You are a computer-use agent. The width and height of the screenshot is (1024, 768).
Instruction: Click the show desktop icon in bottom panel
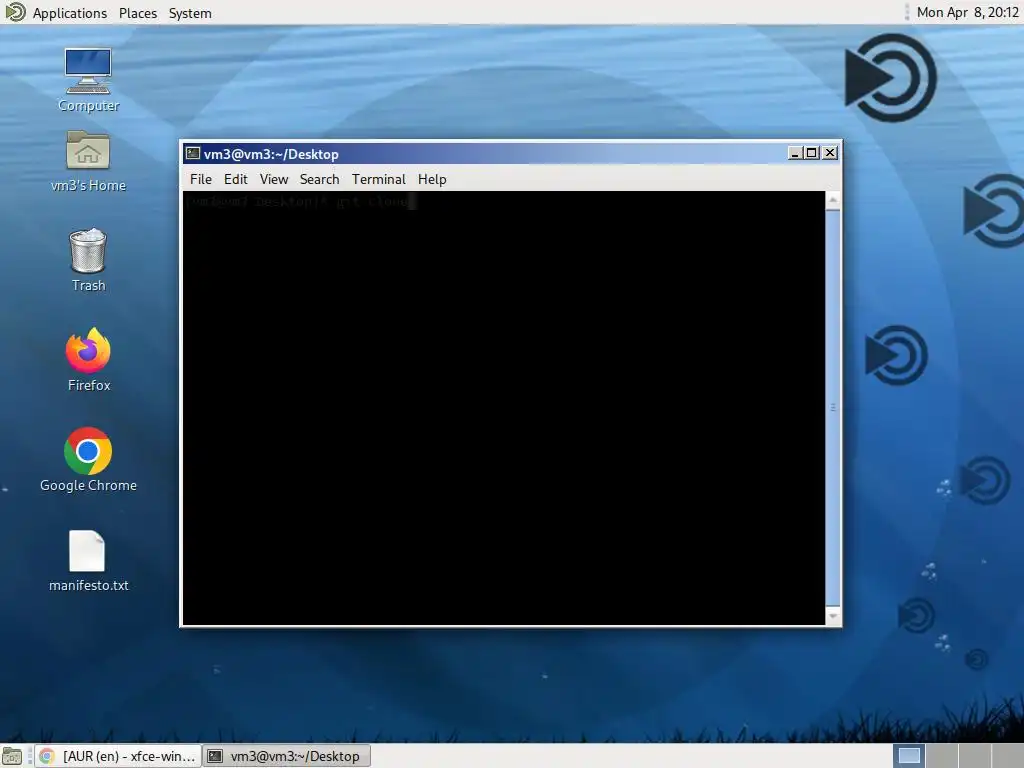(12, 756)
